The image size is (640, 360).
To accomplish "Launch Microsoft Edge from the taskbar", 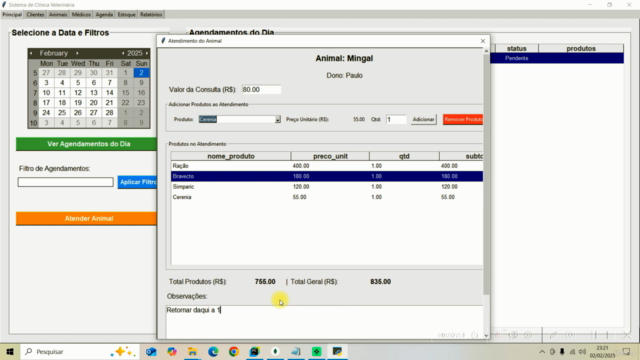I will click(213, 351).
